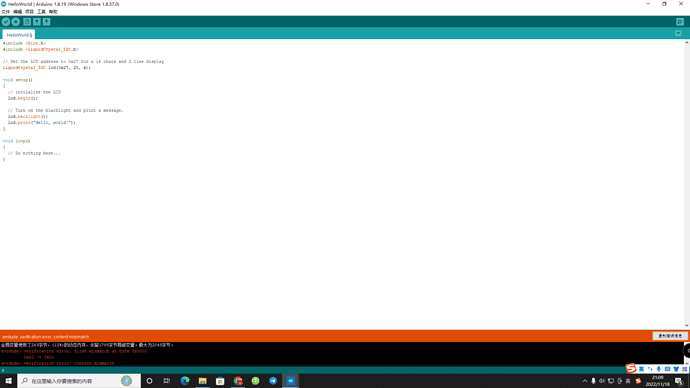
Task: Upload the sketch with arrow button
Action: pos(15,22)
